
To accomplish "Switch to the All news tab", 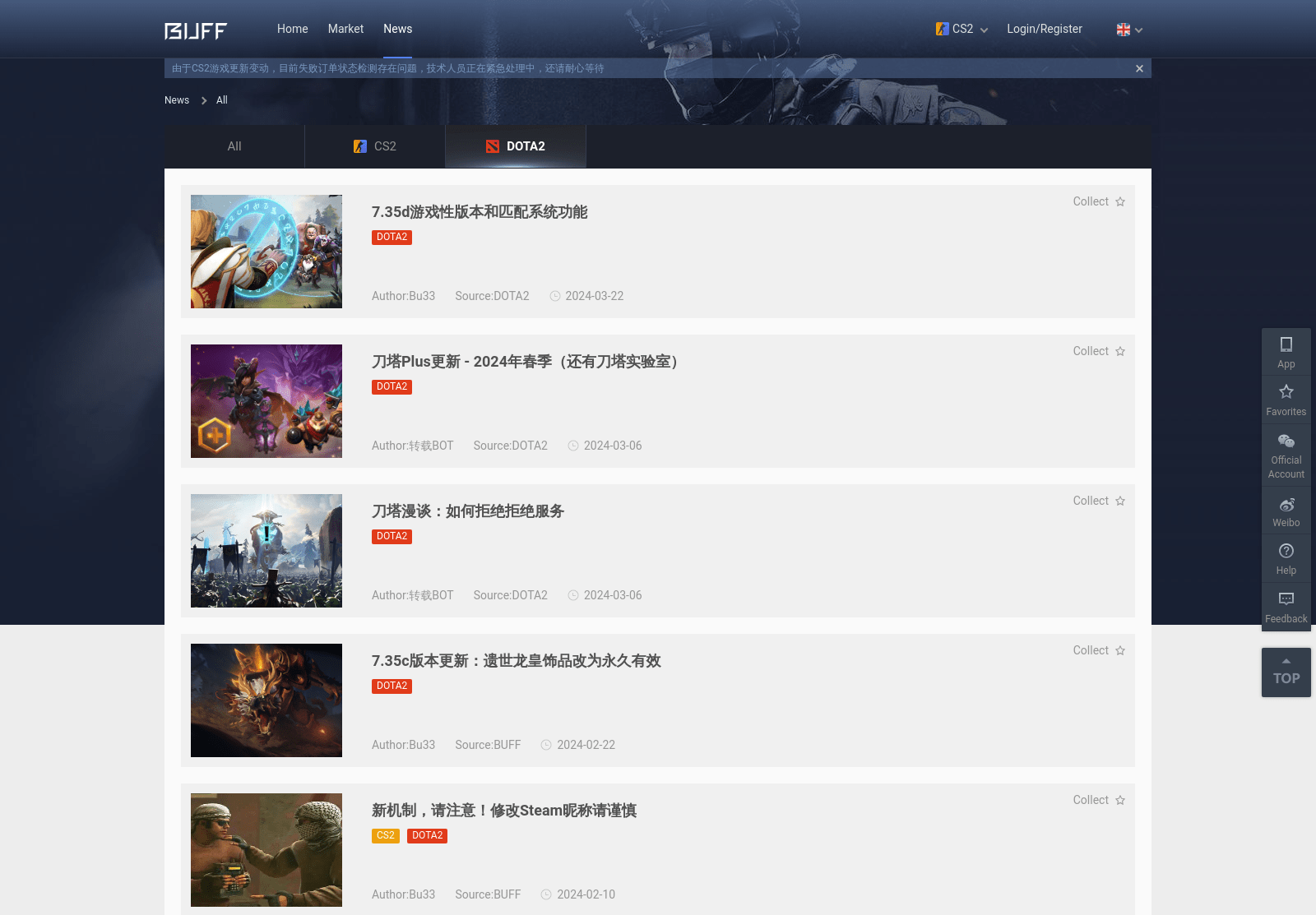I will (234, 146).
